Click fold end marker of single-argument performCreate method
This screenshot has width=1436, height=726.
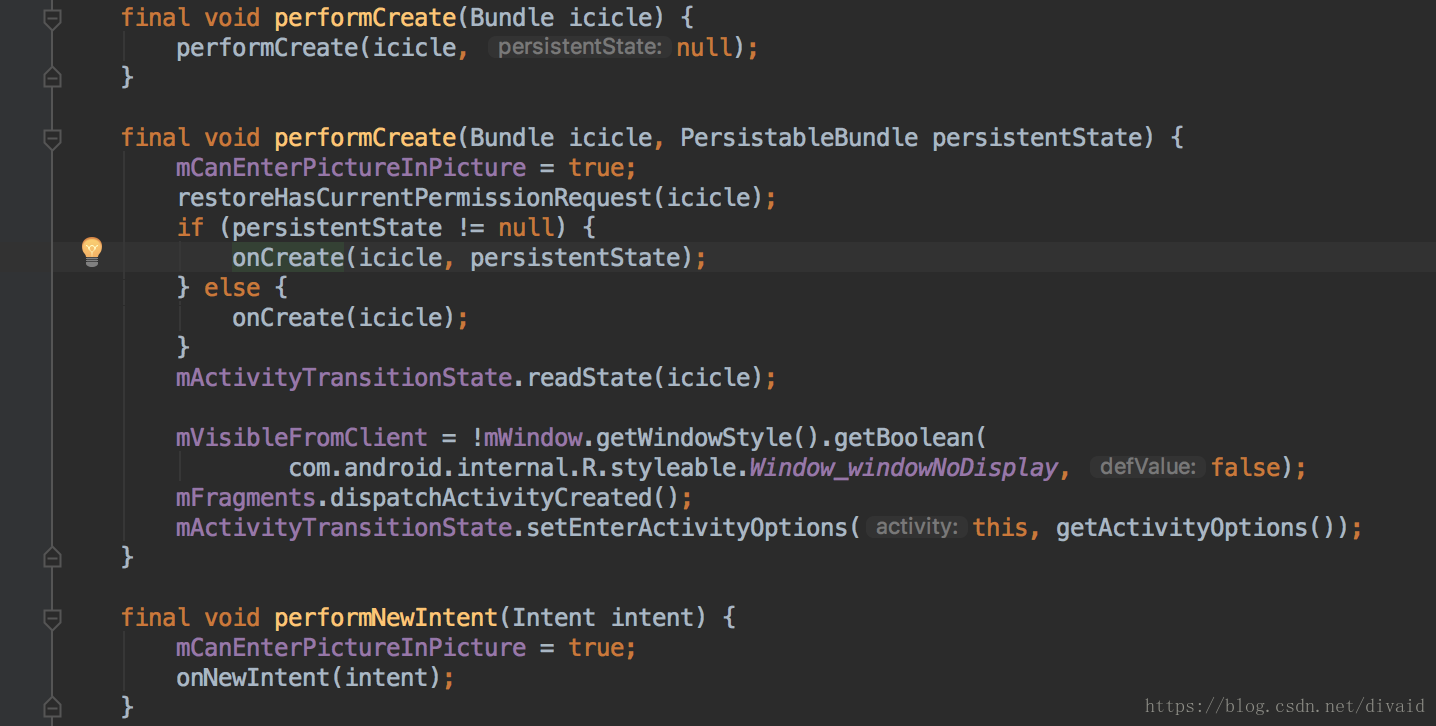click(53, 77)
